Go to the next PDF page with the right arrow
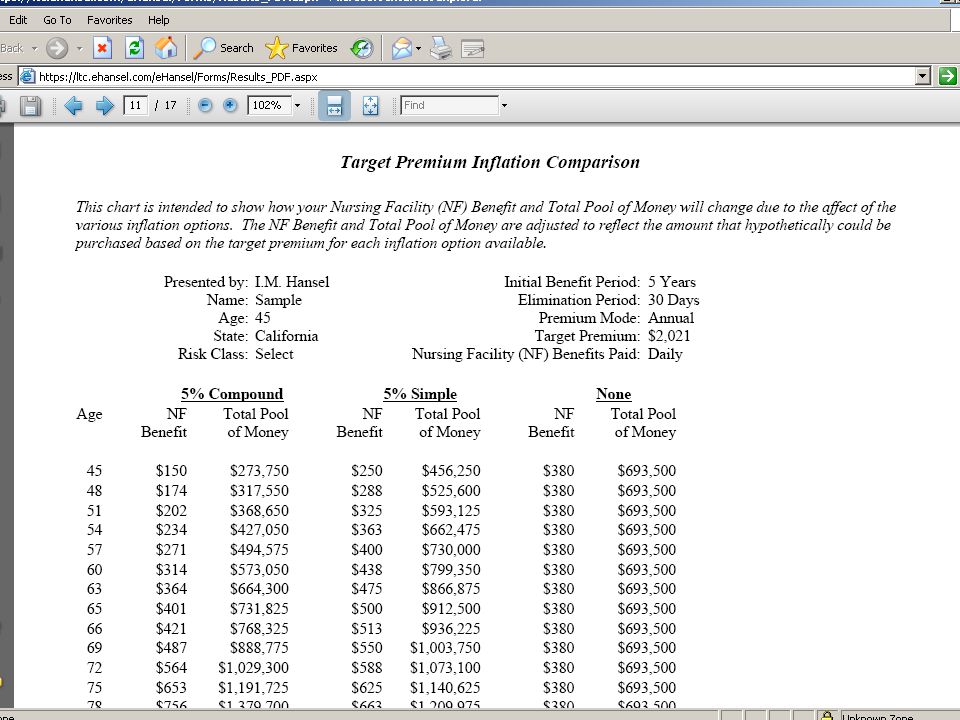Viewport: 960px width, 720px height. point(105,106)
